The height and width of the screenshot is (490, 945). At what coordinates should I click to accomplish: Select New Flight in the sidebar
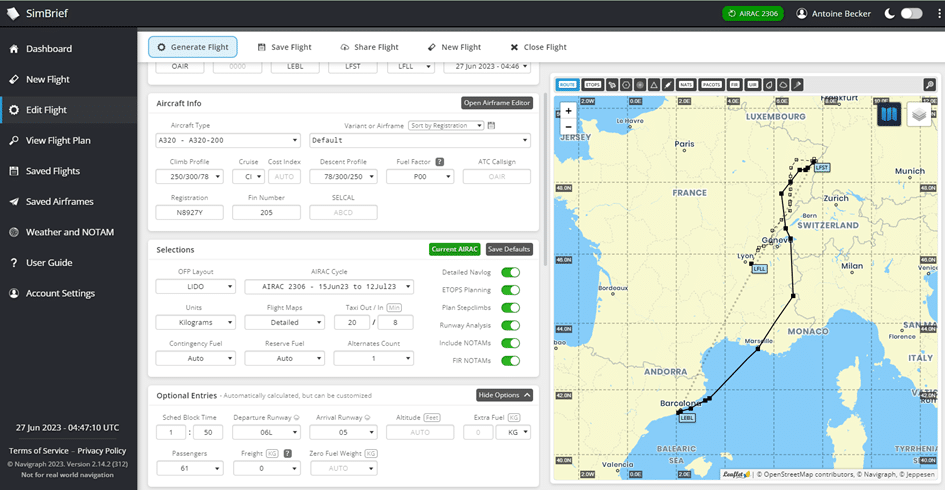pos(48,80)
